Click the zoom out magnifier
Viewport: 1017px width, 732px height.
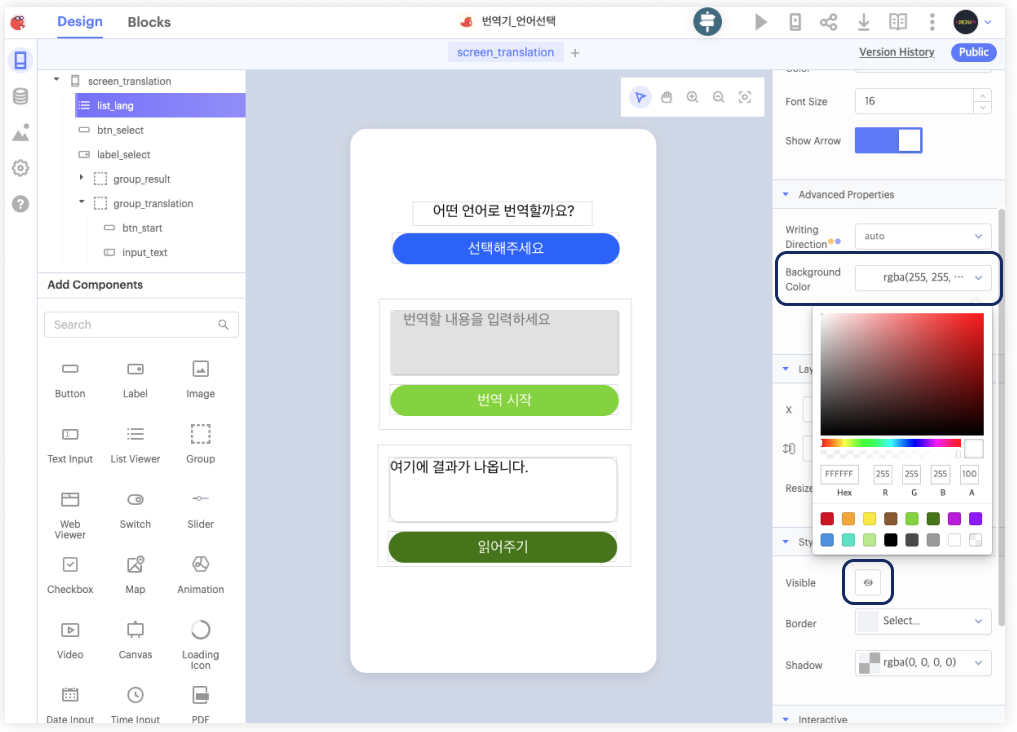point(718,97)
